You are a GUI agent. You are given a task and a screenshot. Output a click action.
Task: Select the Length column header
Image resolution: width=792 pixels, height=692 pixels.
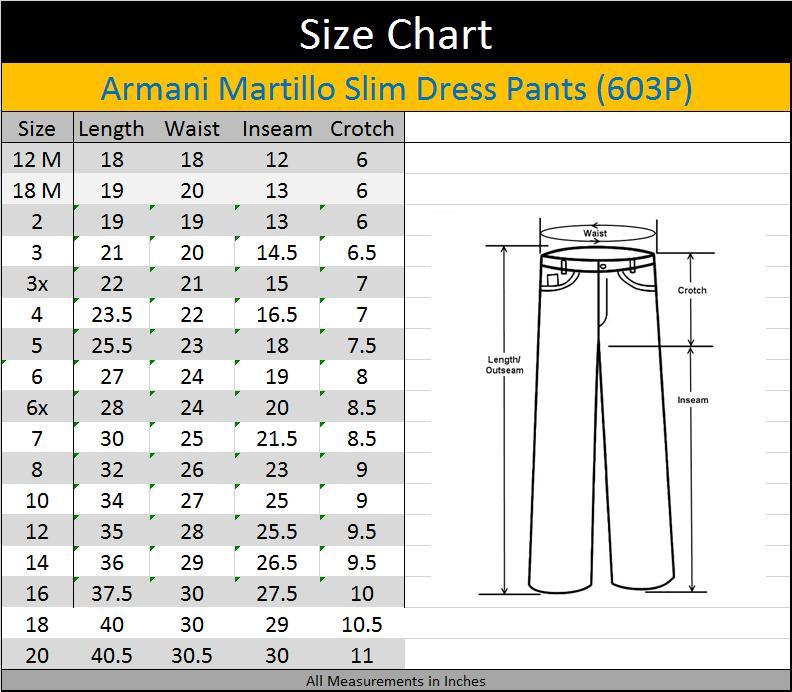[x=111, y=129]
